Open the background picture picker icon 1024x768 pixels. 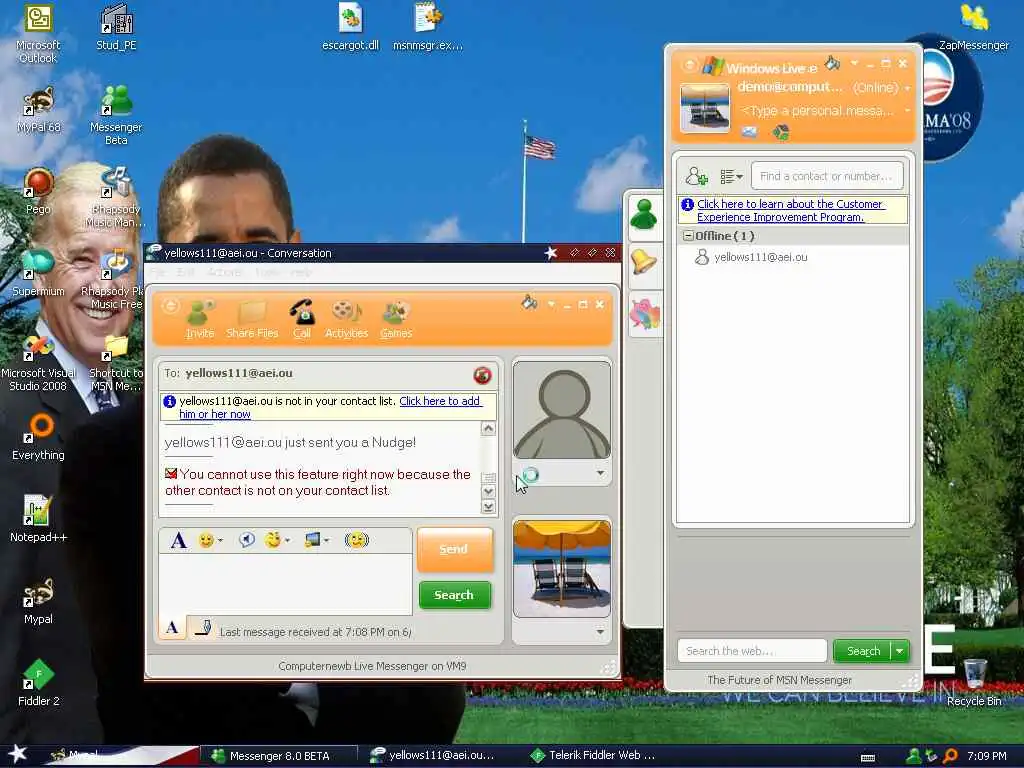coord(316,540)
